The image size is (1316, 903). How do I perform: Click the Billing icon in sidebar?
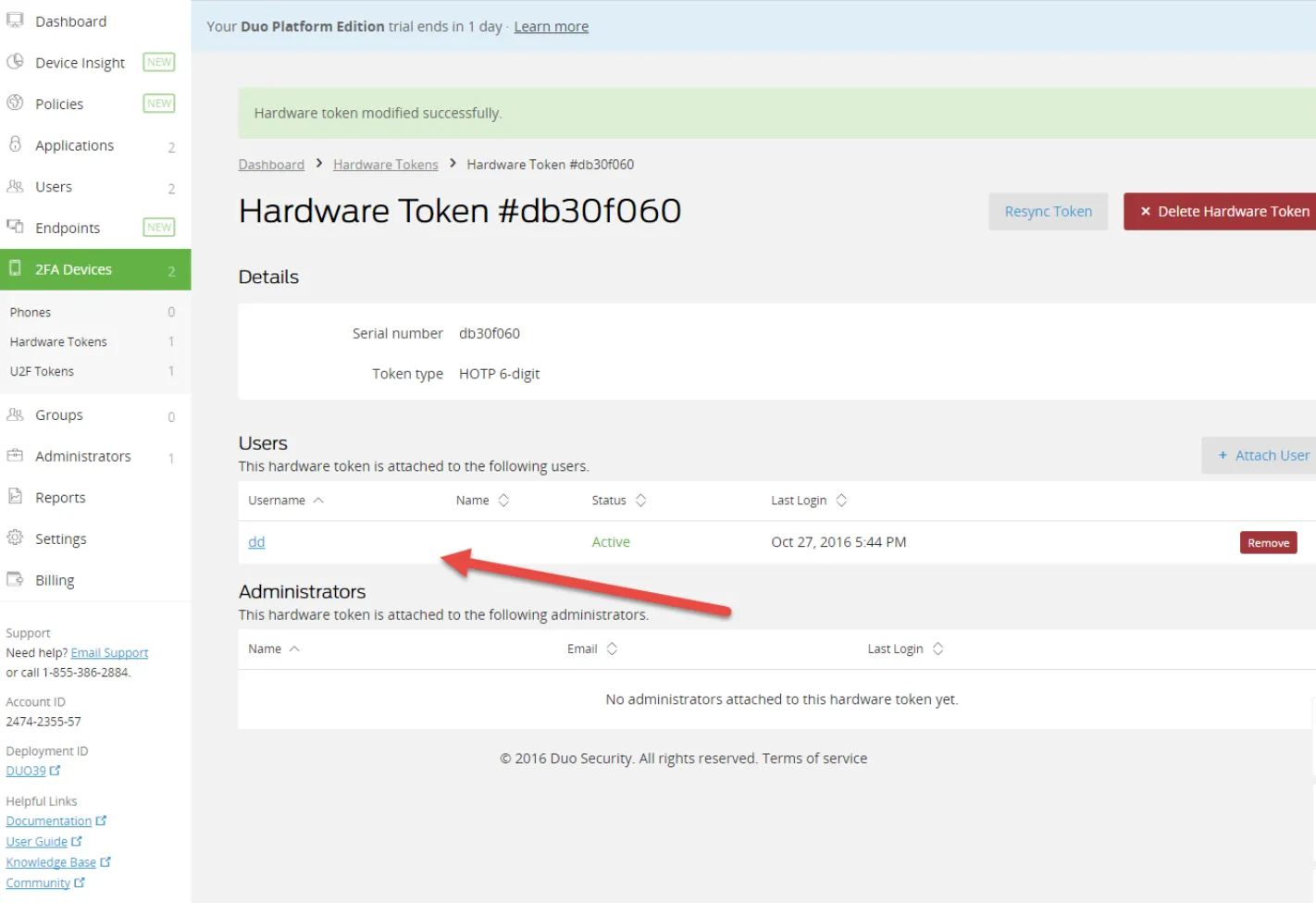[15, 579]
